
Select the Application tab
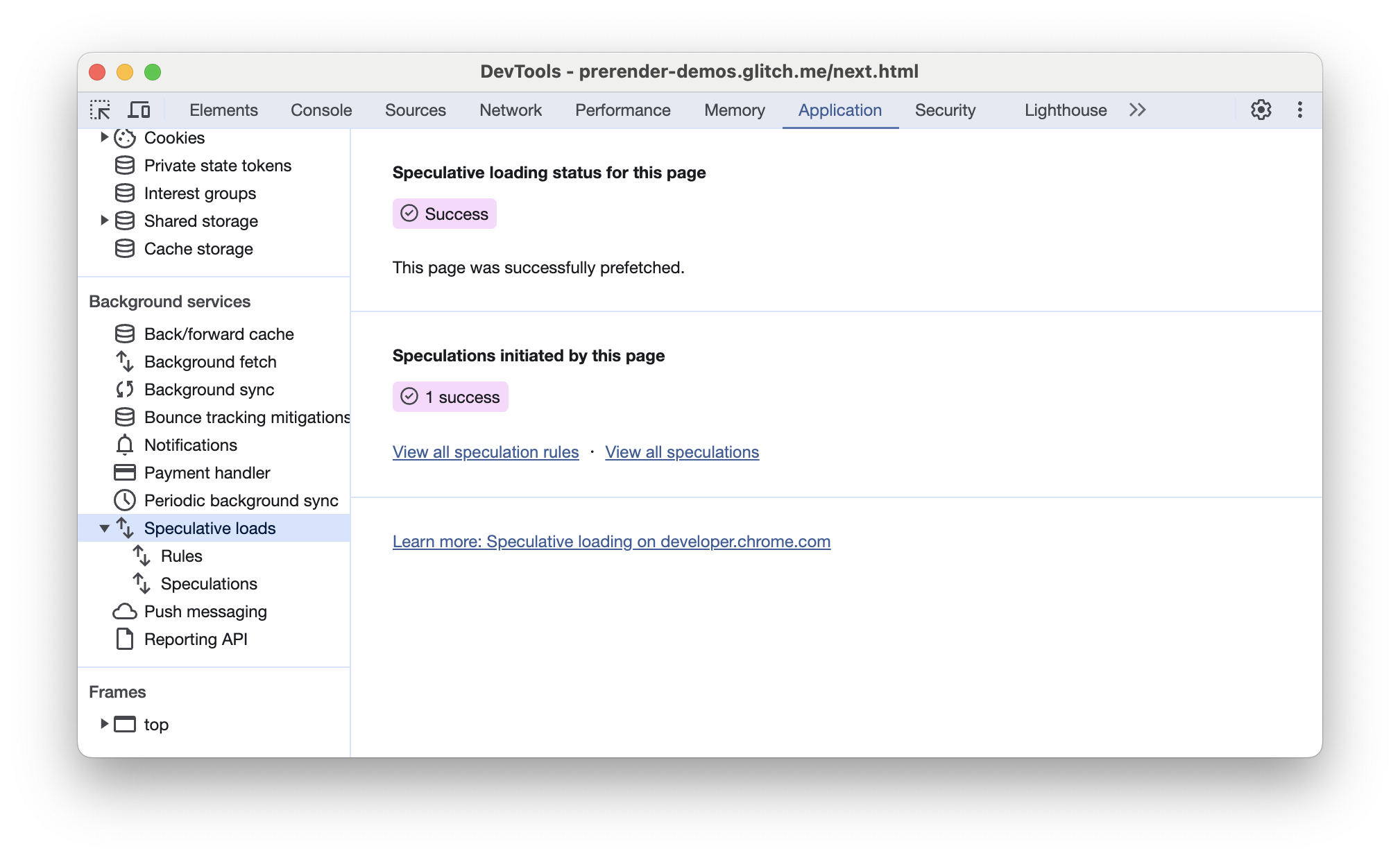tap(841, 110)
